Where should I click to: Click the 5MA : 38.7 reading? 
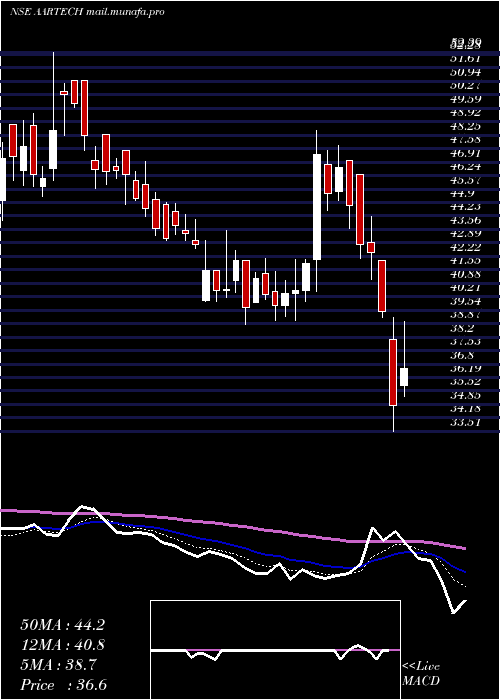coord(58,665)
